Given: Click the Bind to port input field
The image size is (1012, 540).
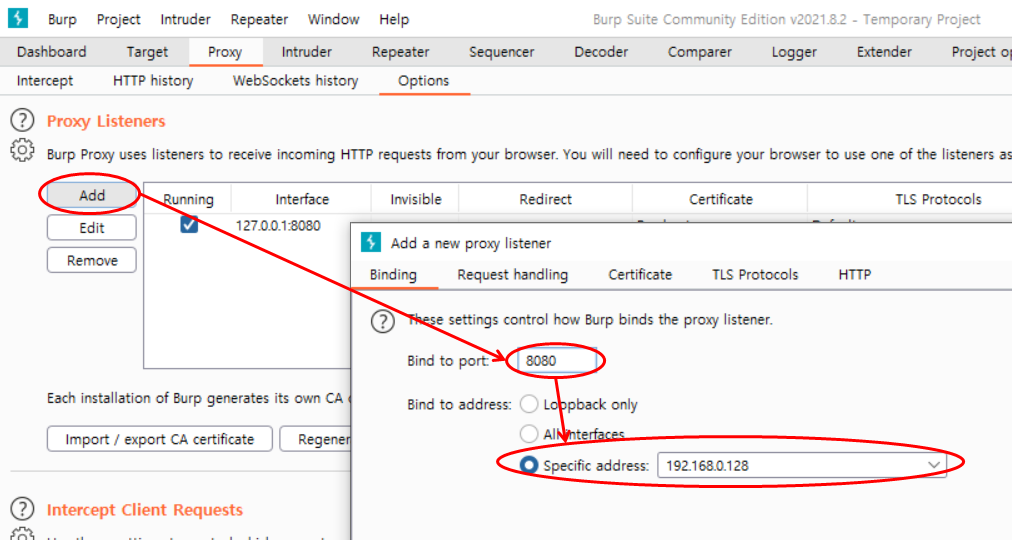Looking at the screenshot, I should tap(558, 360).
